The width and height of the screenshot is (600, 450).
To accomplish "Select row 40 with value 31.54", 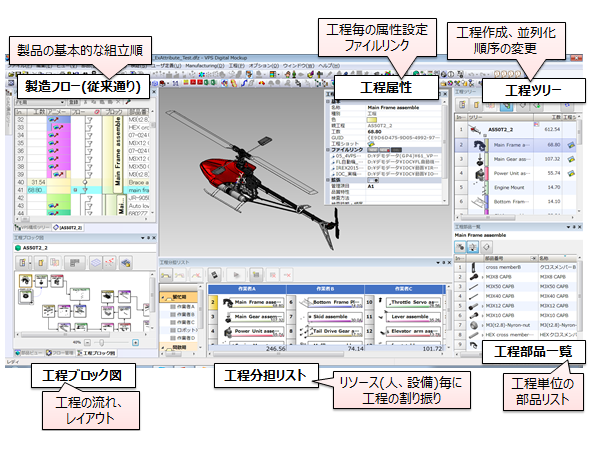I will pos(82,182).
